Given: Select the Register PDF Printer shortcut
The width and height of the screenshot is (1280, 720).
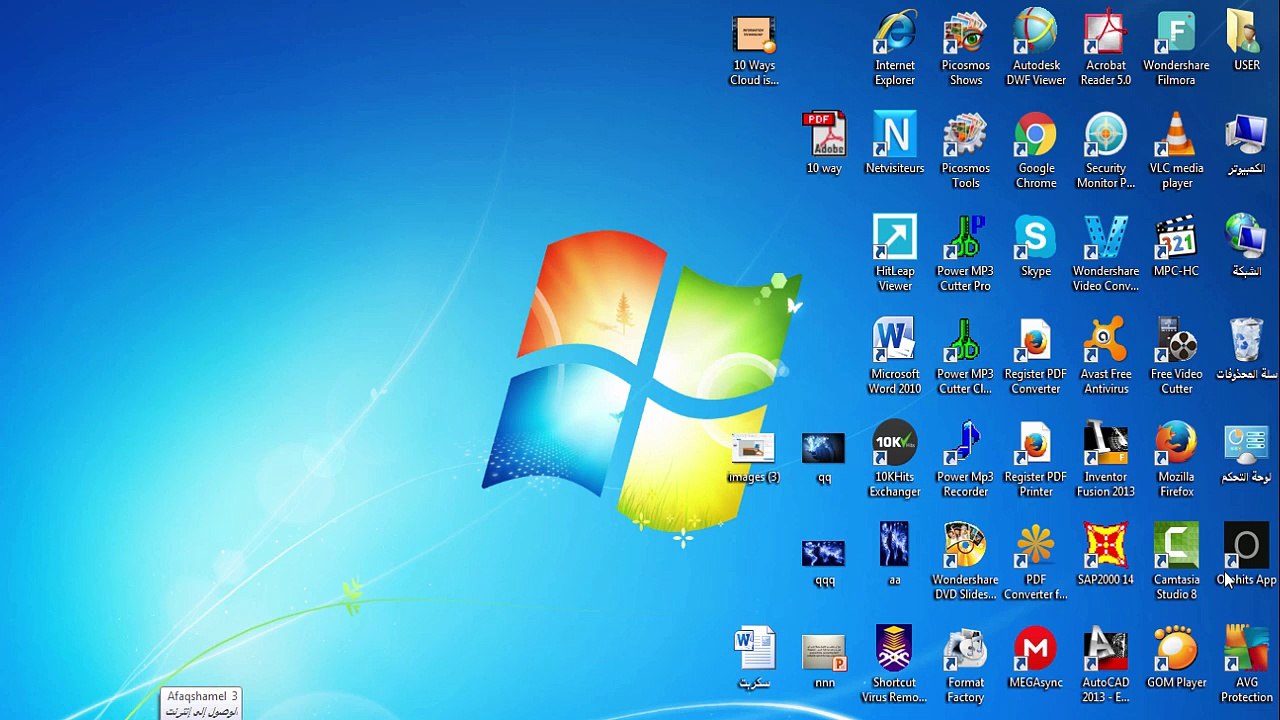Looking at the screenshot, I should pyautogui.click(x=1036, y=461).
